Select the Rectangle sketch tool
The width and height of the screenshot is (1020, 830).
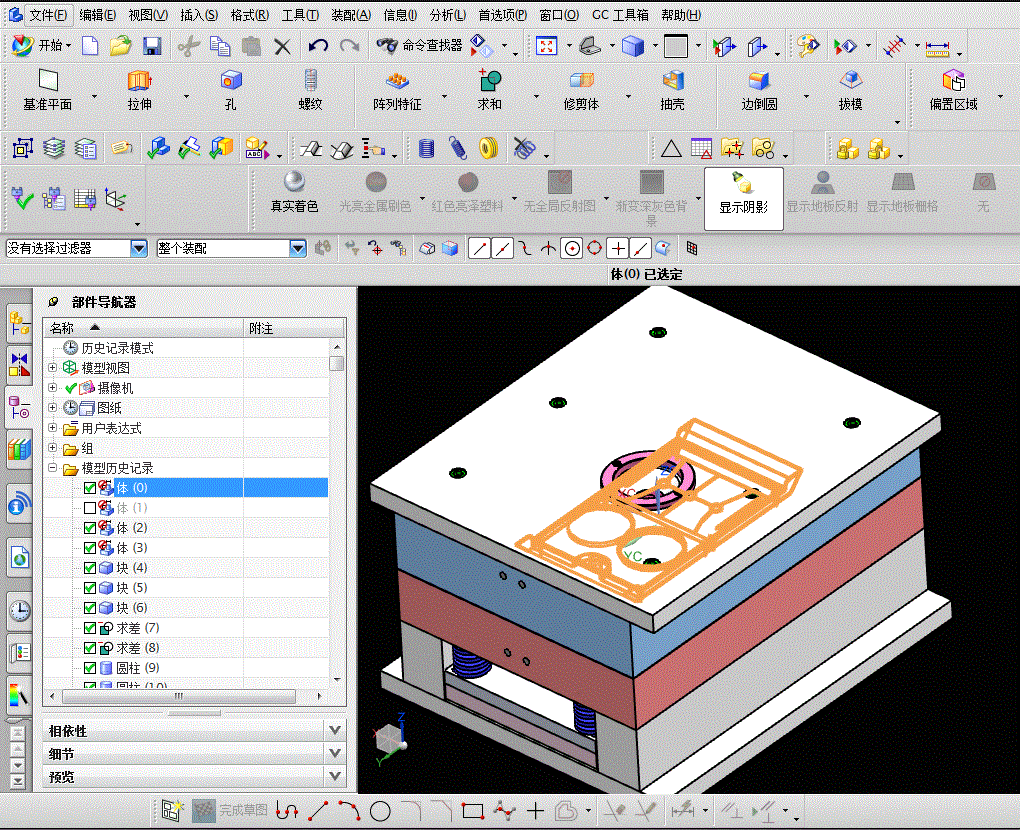tap(473, 811)
